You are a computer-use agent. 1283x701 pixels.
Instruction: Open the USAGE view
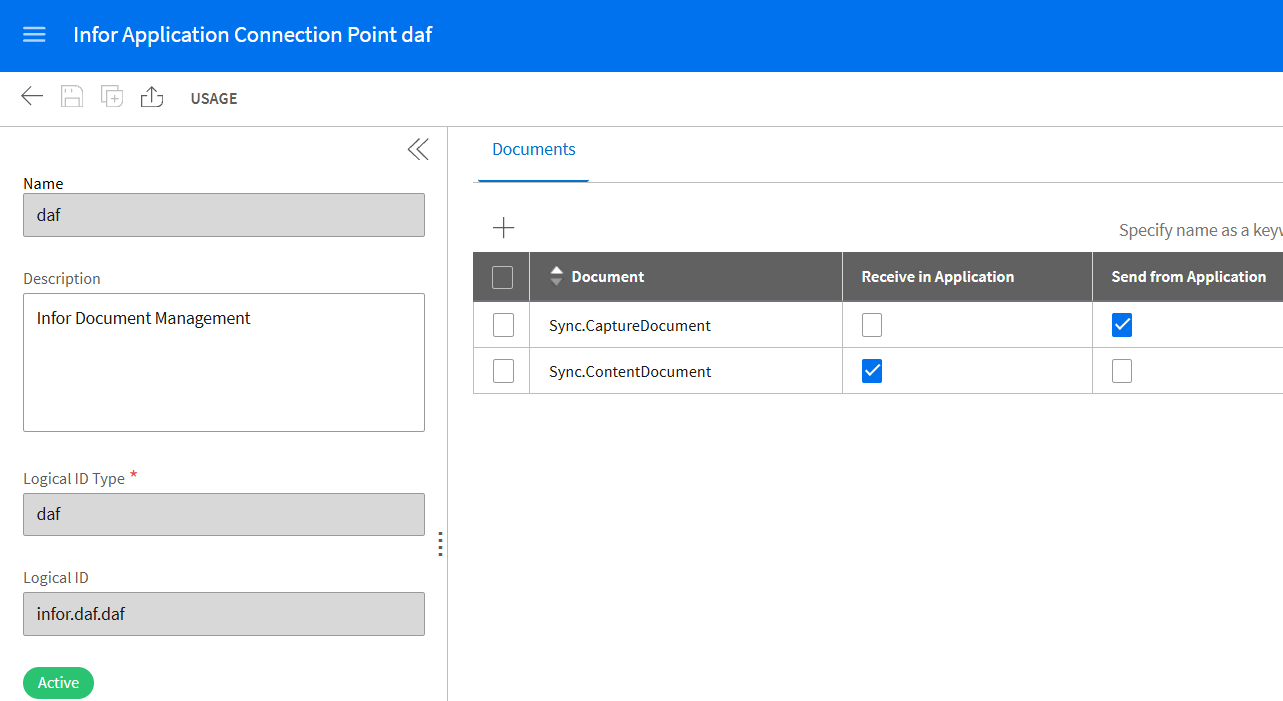[x=214, y=98]
